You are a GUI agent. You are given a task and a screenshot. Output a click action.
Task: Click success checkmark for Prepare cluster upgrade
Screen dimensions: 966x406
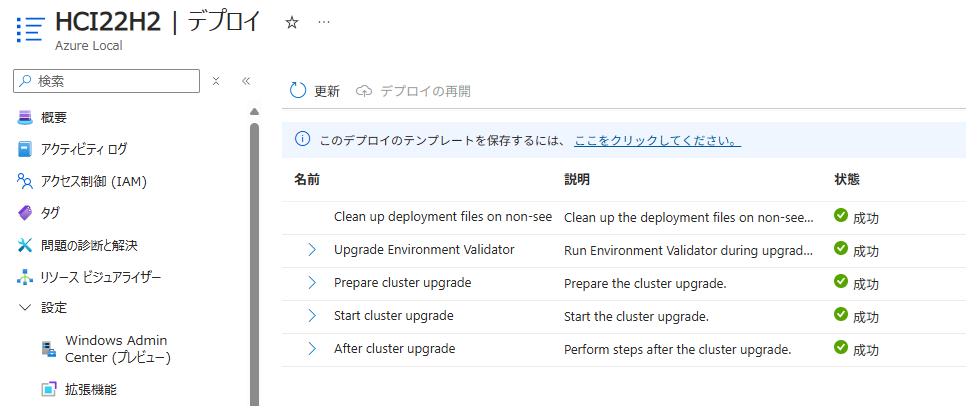[x=840, y=281]
